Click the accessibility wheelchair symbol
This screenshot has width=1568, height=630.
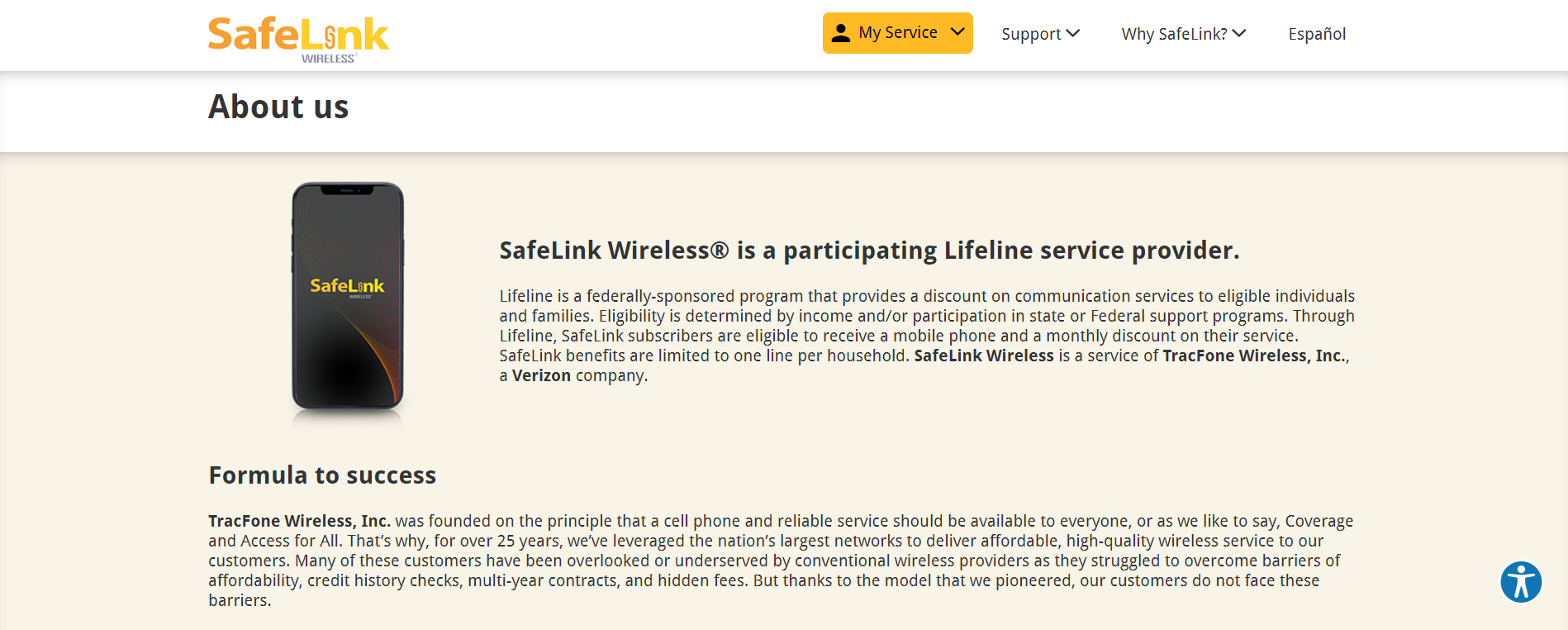tap(1522, 582)
